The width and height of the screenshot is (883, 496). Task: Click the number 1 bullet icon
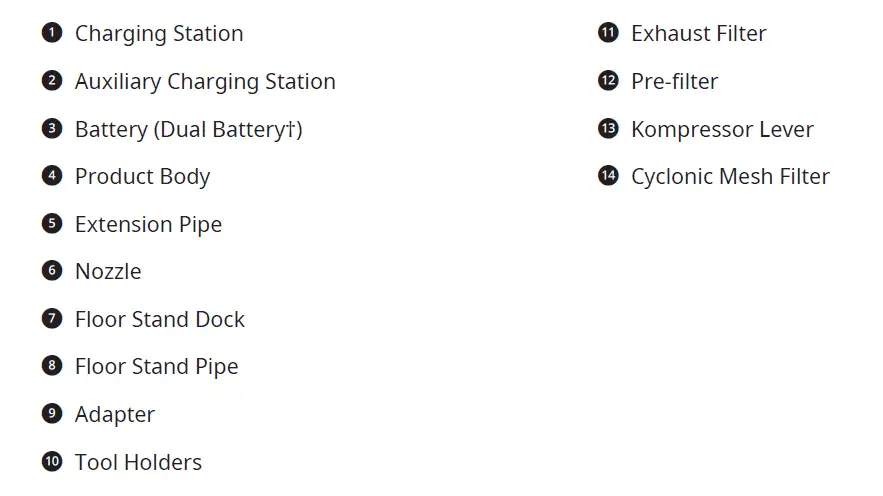coord(52,33)
